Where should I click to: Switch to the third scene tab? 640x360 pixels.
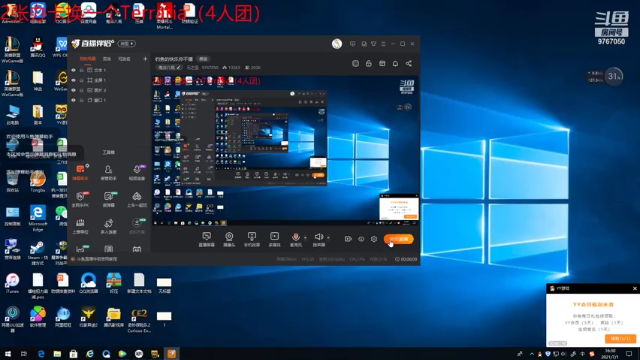point(124,59)
